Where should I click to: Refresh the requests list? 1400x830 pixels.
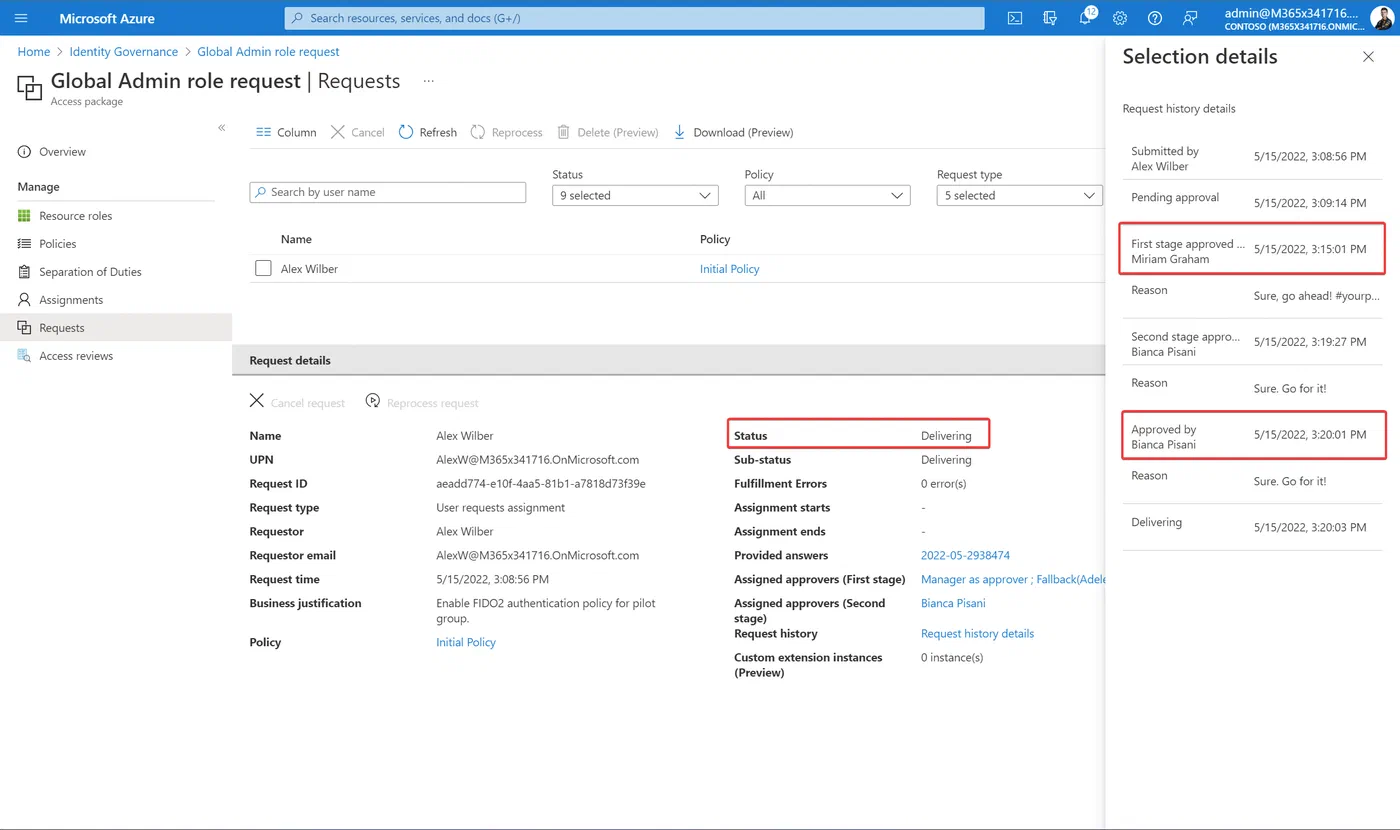tap(428, 132)
